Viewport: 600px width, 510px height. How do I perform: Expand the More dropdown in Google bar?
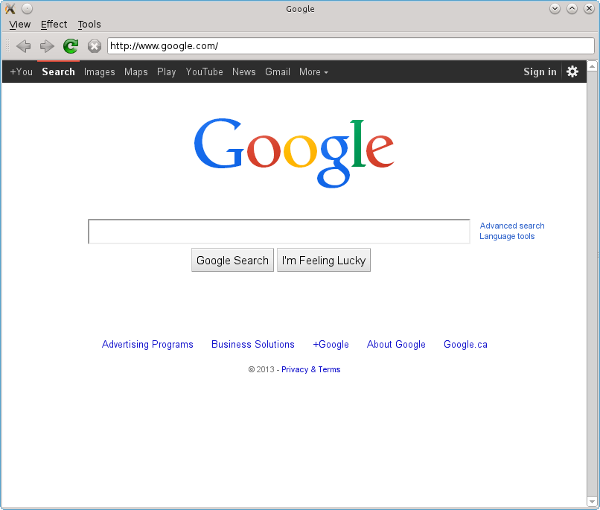tap(313, 72)
